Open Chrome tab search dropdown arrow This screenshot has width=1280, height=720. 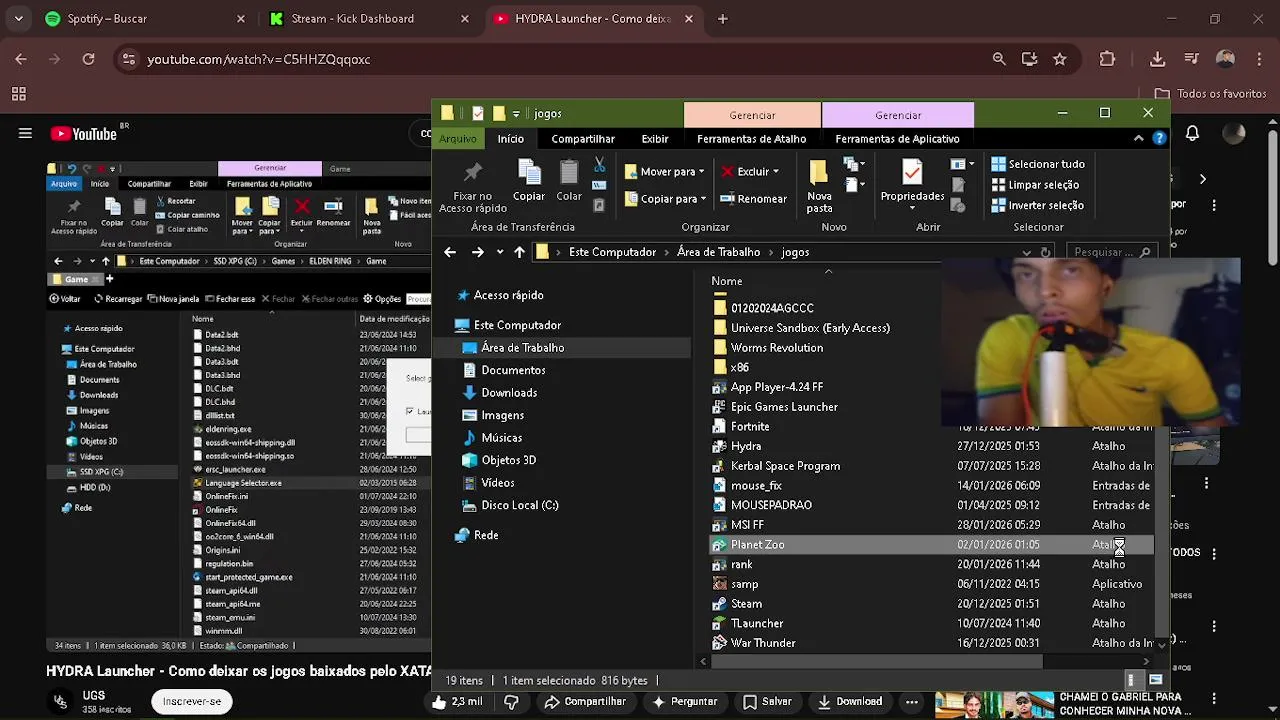(x=19, y=18)
